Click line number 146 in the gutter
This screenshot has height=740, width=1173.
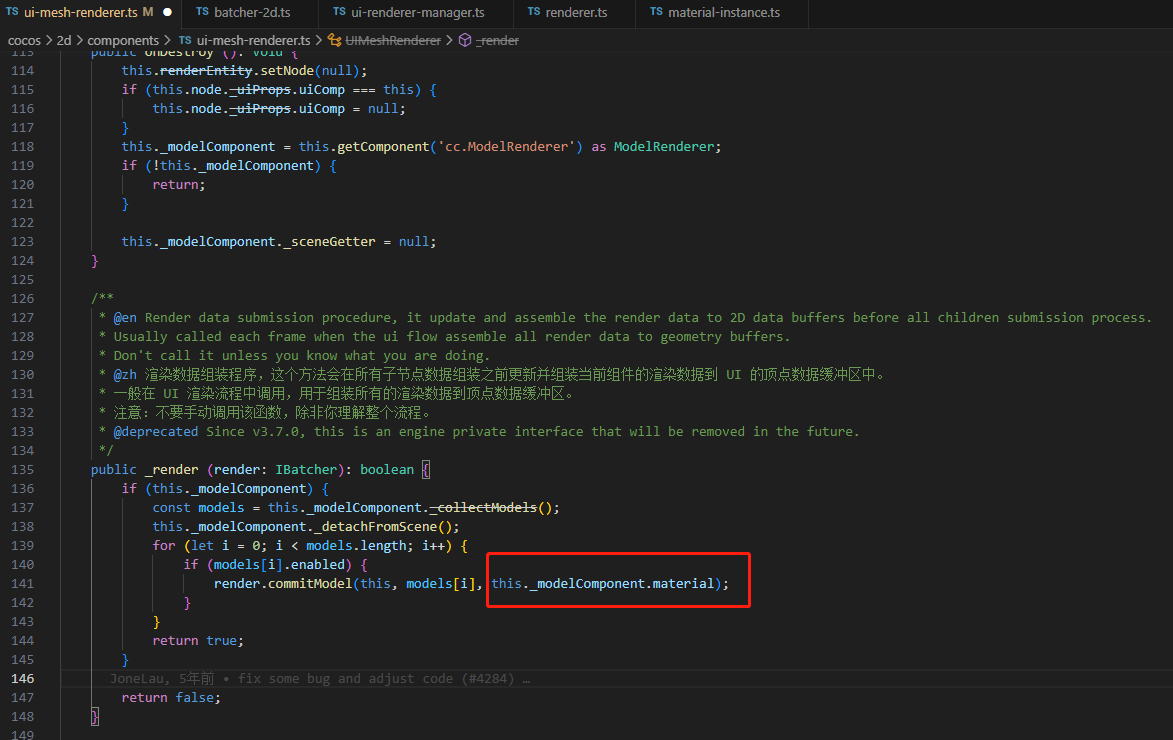pos(22,679)
